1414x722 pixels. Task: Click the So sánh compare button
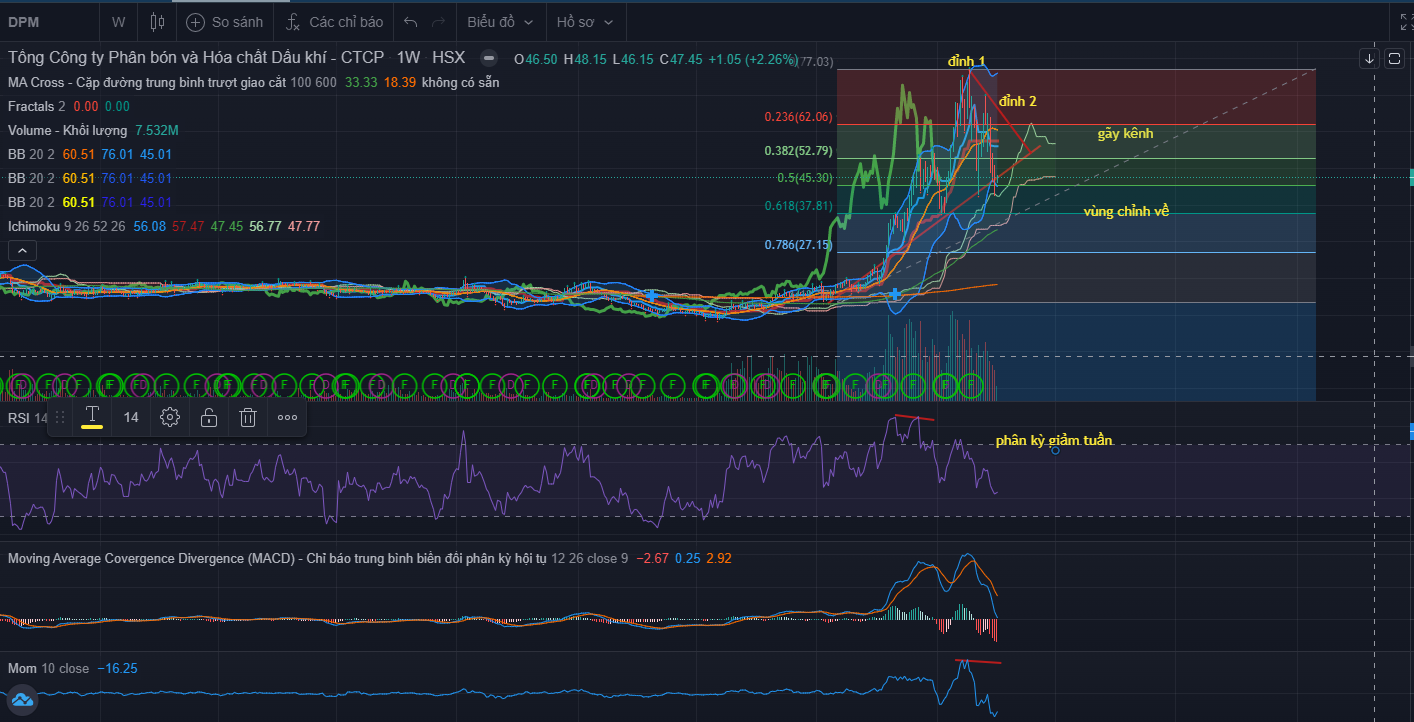point(224,21)
